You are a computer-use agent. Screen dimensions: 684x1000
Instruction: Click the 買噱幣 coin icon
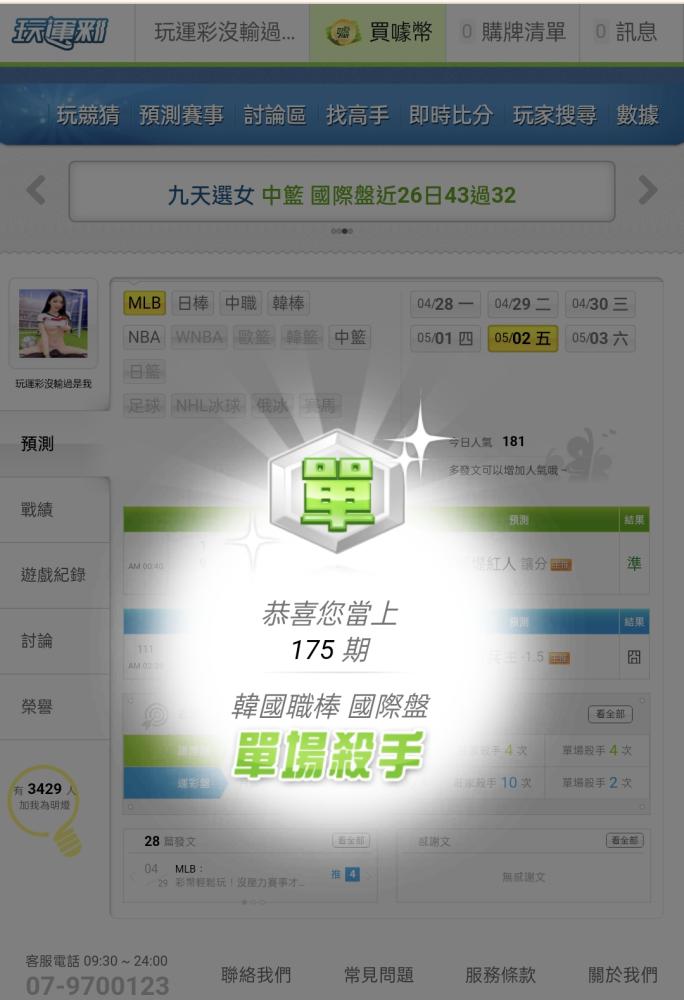pos(343,33)
